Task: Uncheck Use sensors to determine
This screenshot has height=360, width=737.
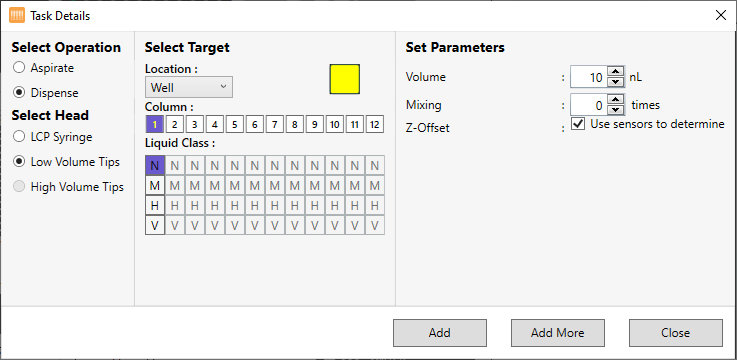Action: pyautogui.click(x=578, y=124)
